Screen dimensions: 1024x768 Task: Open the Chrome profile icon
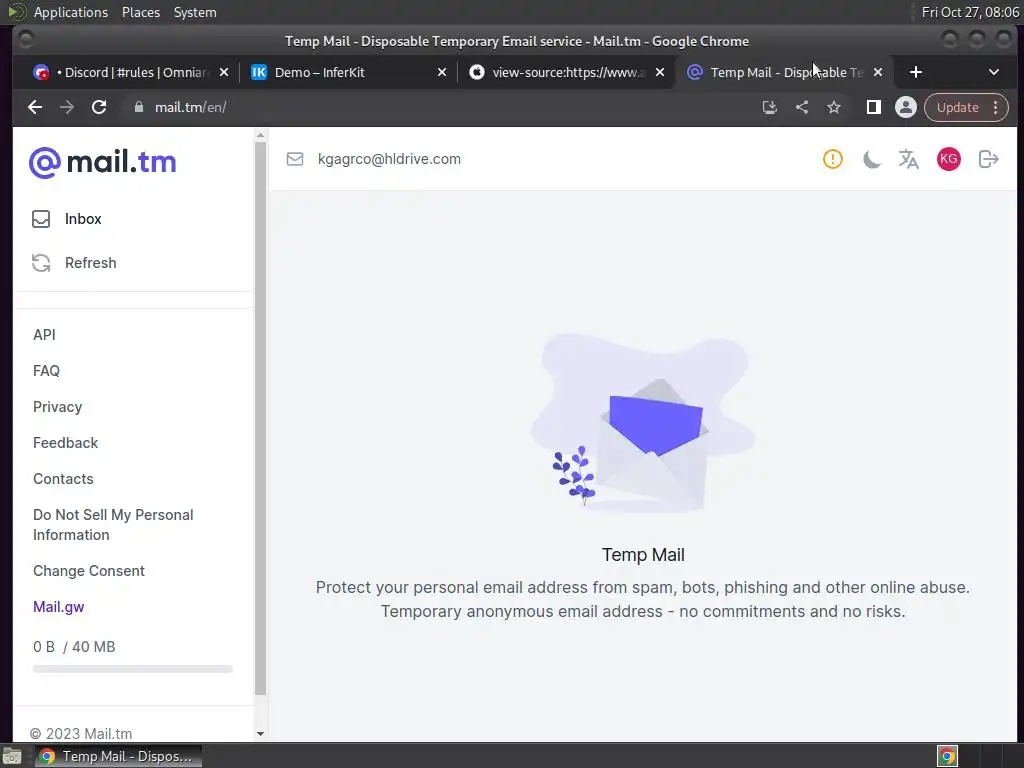pos(905,107)
